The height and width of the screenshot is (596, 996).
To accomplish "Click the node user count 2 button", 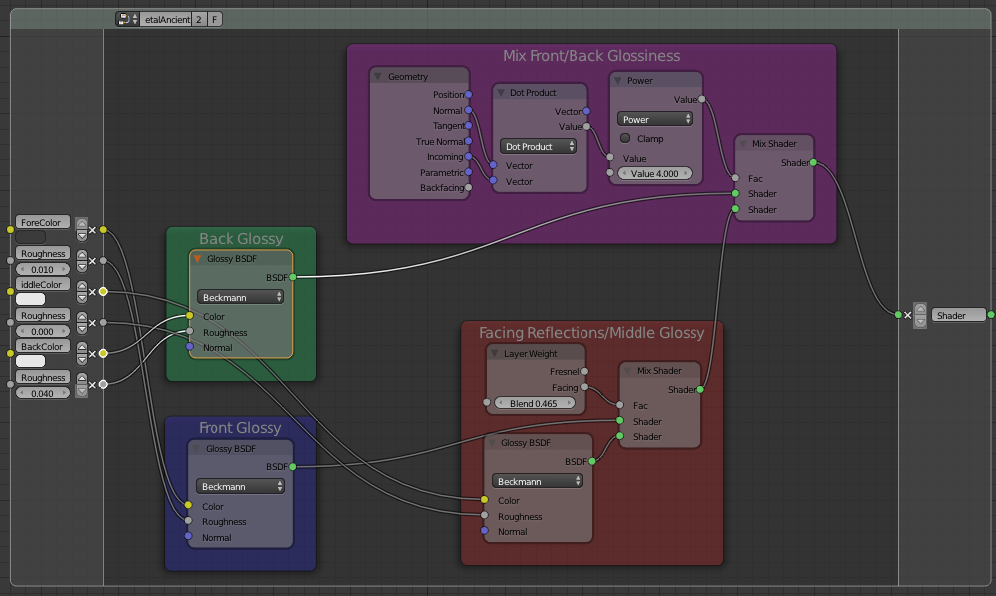I will [x=199, y=19].
